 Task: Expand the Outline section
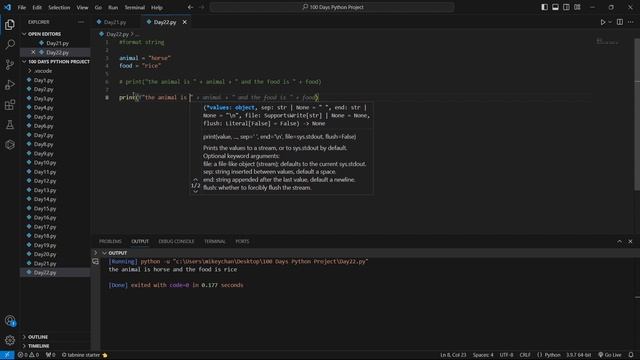click(x=24, y=337)
